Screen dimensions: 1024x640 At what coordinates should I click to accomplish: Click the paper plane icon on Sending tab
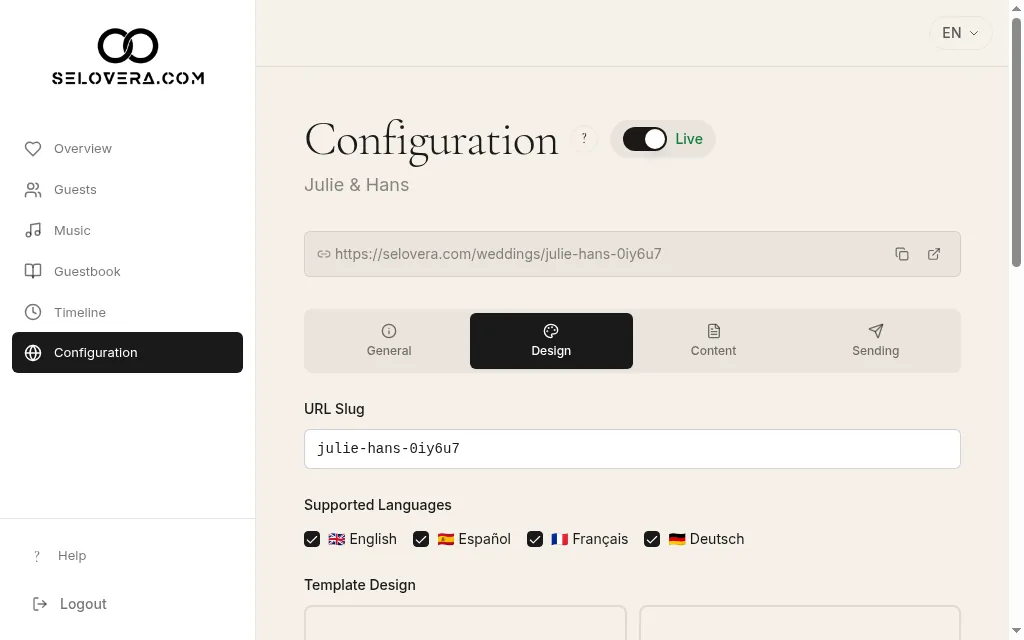tap(875, 331)
